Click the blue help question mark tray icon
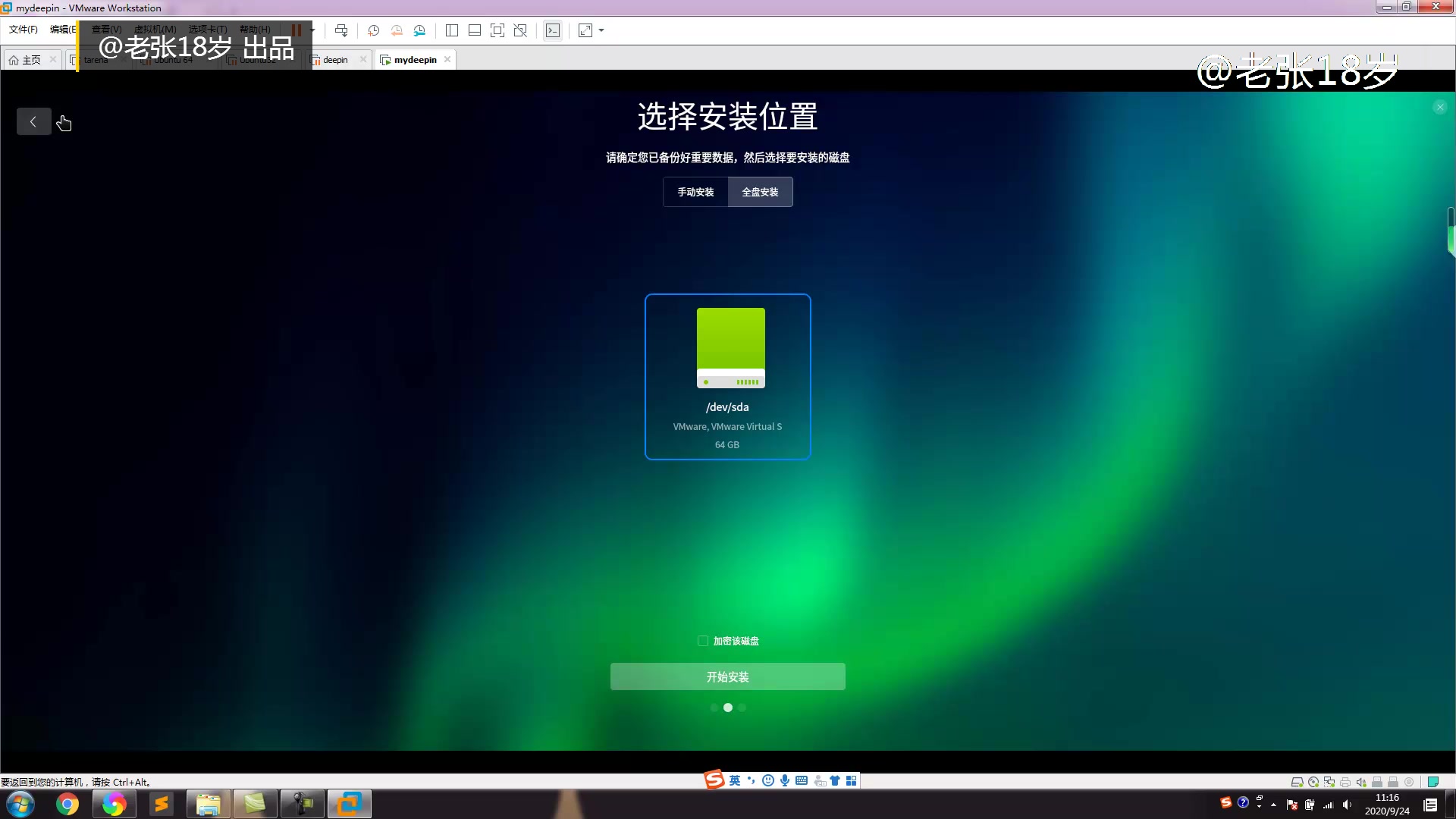The image size is (1456, 819). pos(1243,802)
